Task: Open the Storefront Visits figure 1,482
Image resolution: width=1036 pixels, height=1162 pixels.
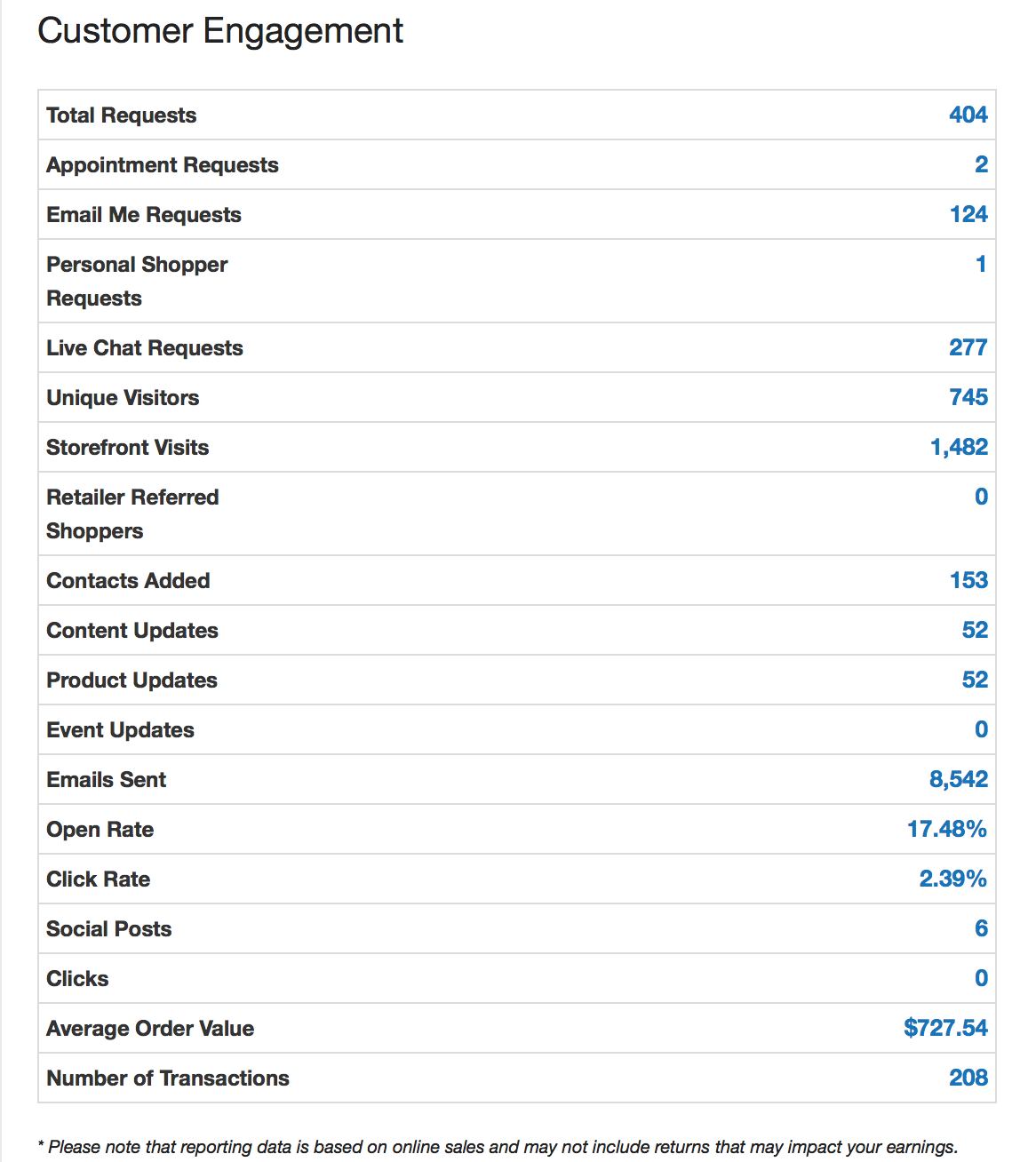Action: 959,447
